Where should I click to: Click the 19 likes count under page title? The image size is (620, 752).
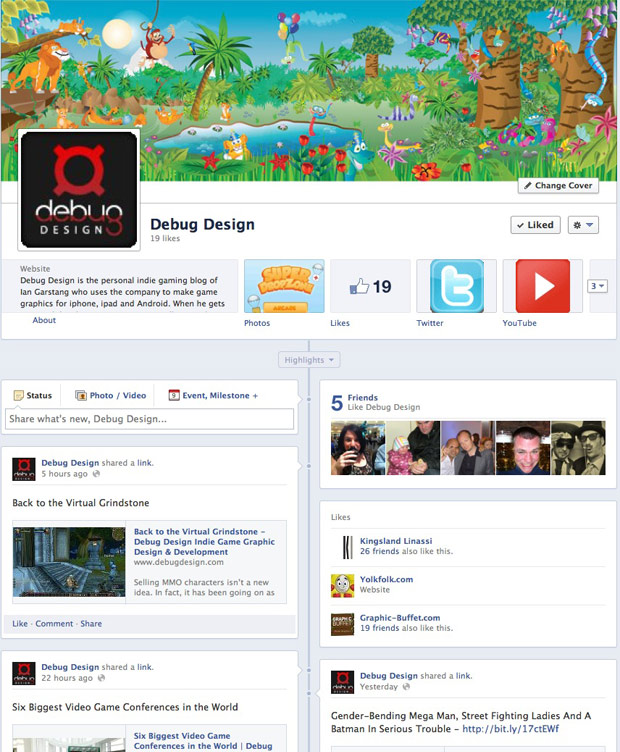tap(165, 238)
